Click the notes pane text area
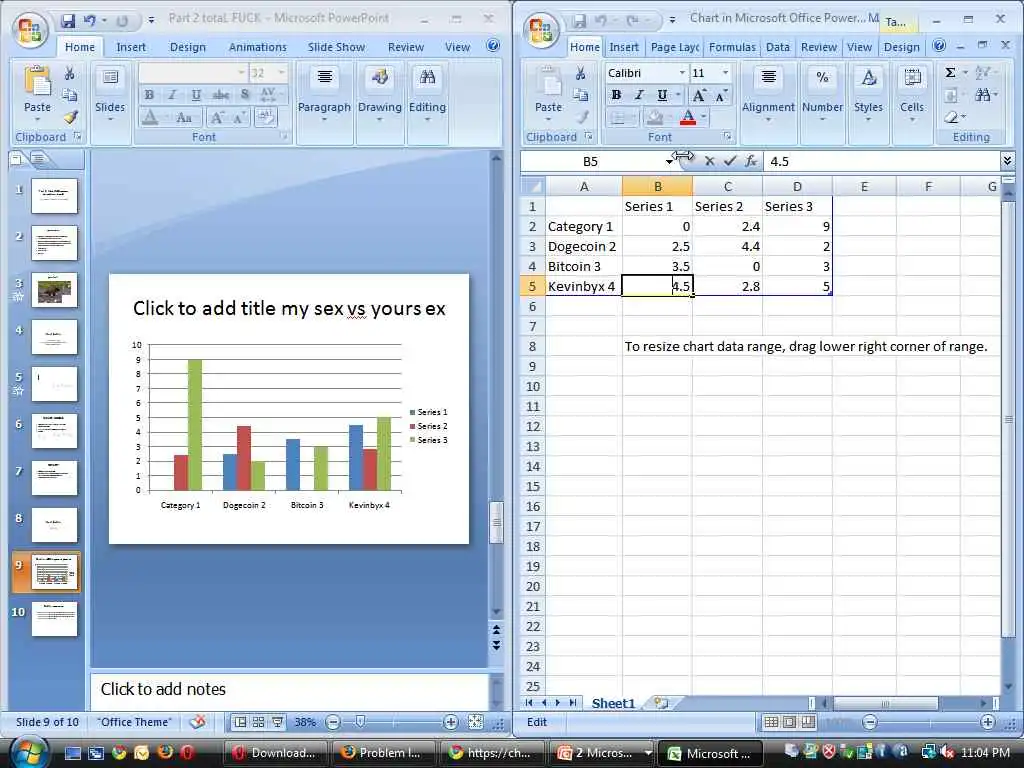 [x=290, y=690]
